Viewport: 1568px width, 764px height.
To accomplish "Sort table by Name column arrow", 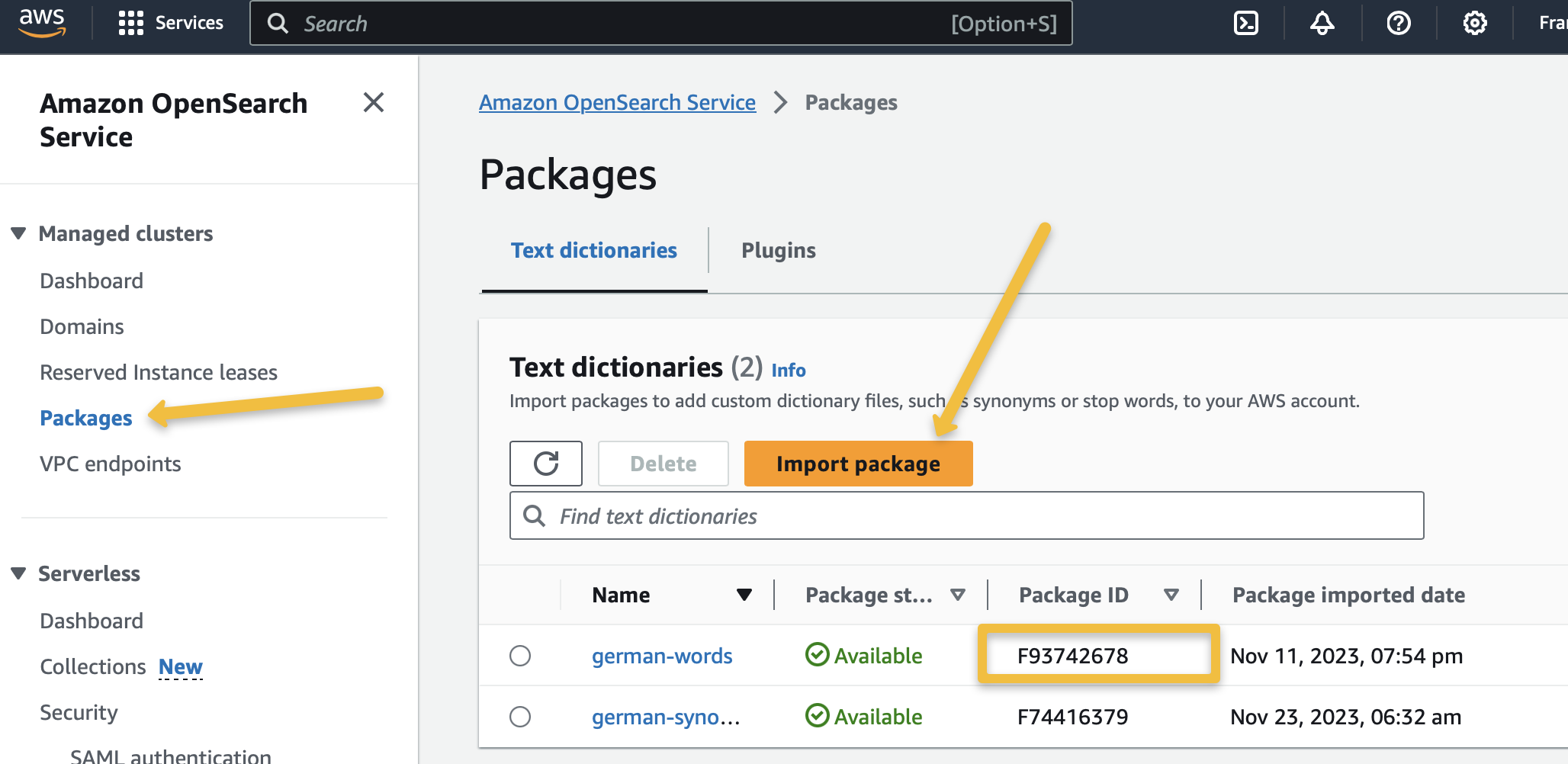I will pos(744,595).
